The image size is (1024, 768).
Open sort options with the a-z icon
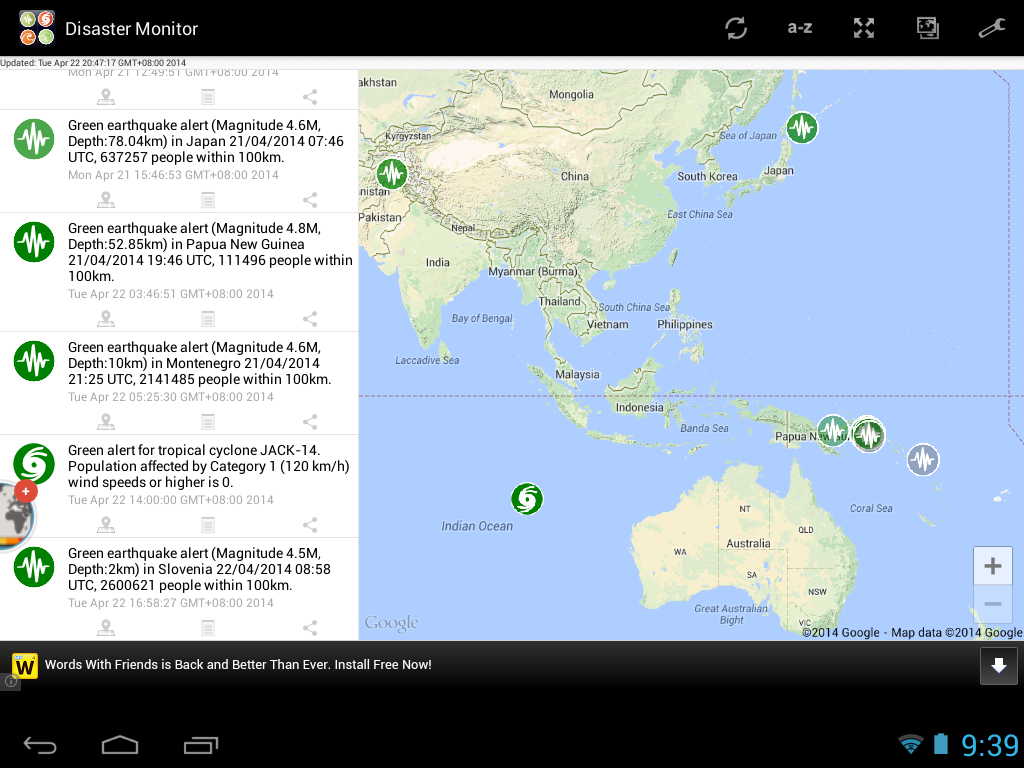(x=800, y=27)
